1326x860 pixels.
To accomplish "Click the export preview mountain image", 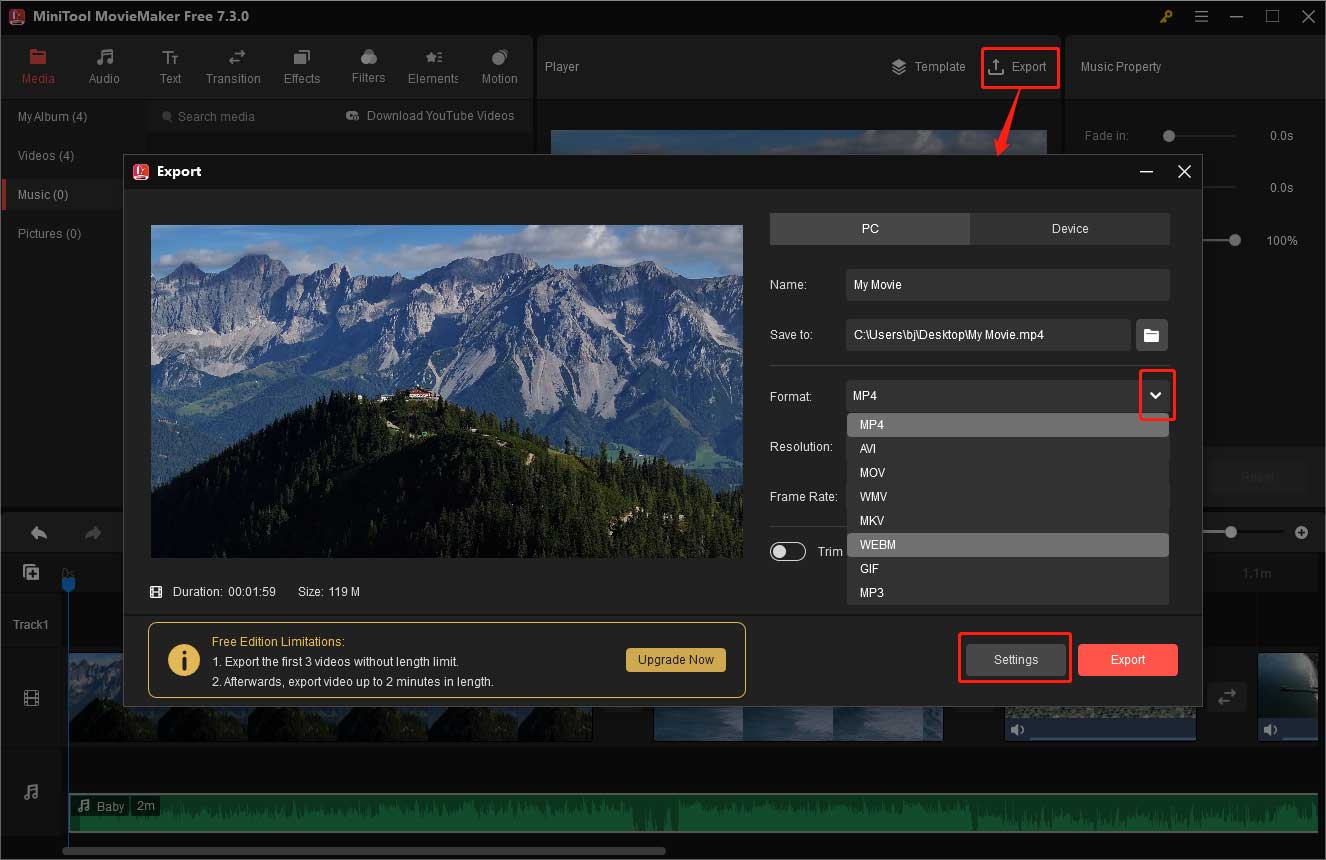I will 447,391.
